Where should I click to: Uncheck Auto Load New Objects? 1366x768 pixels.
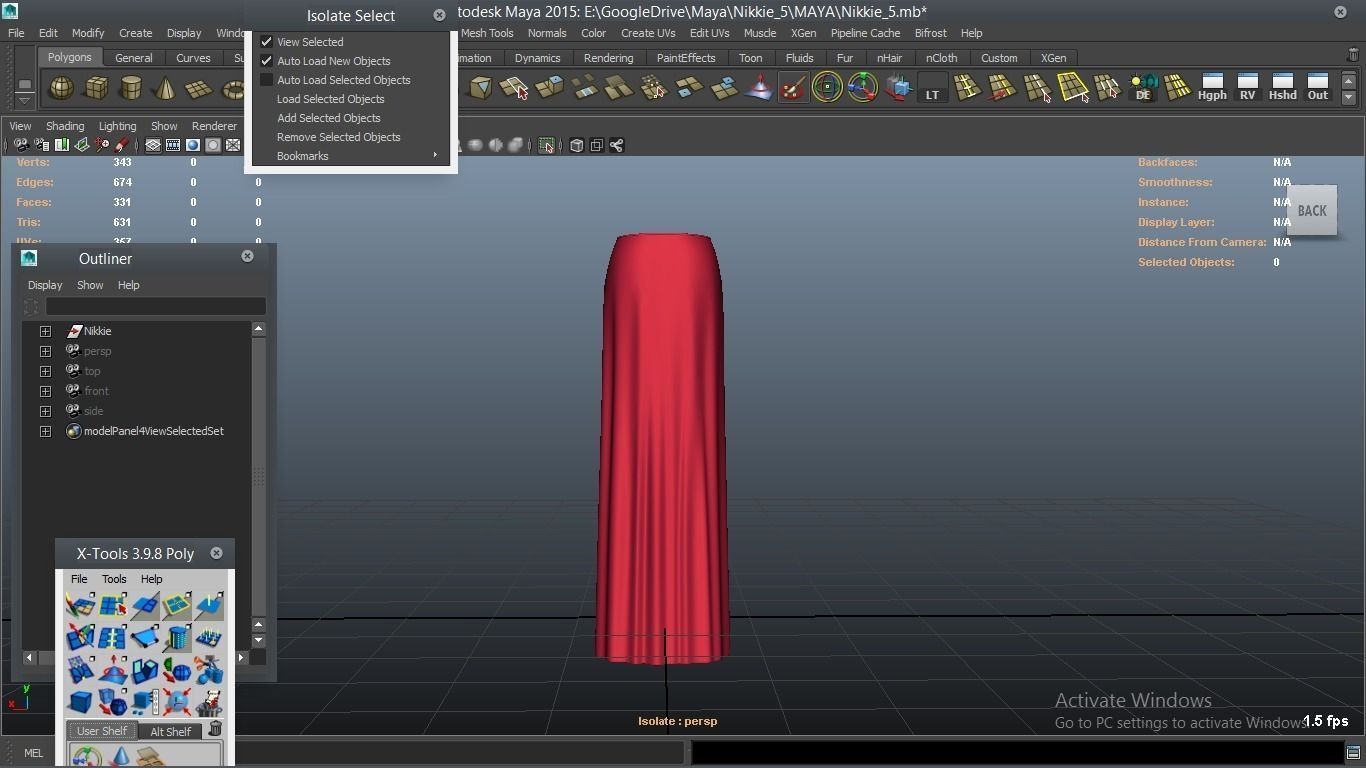point(267,61)
